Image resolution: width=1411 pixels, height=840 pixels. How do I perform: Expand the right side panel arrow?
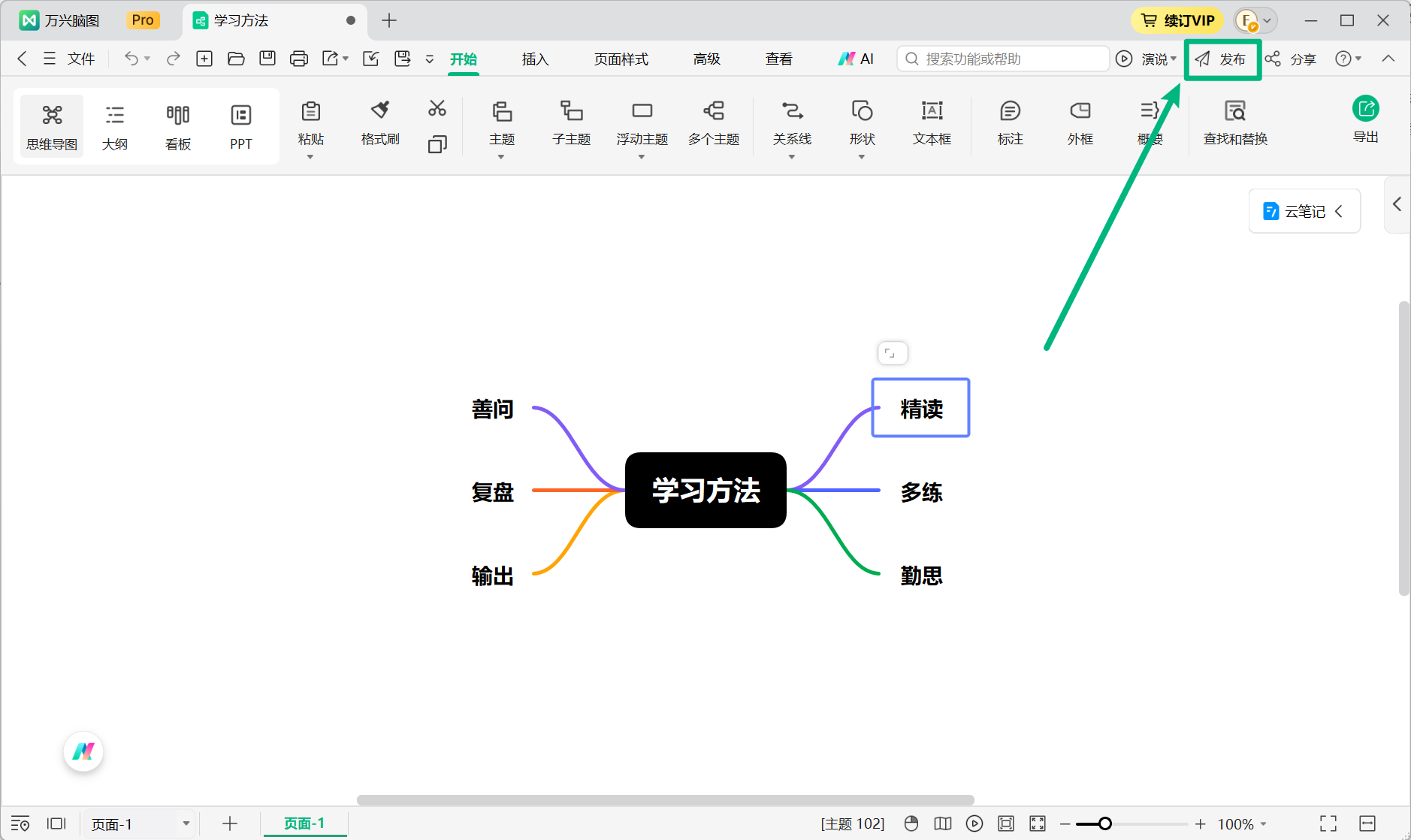1397,204
